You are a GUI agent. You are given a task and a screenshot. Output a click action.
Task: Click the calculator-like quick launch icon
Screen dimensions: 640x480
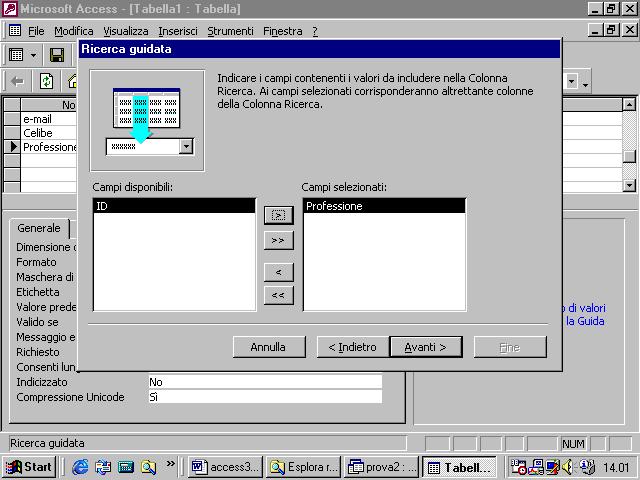pos(126,467)
